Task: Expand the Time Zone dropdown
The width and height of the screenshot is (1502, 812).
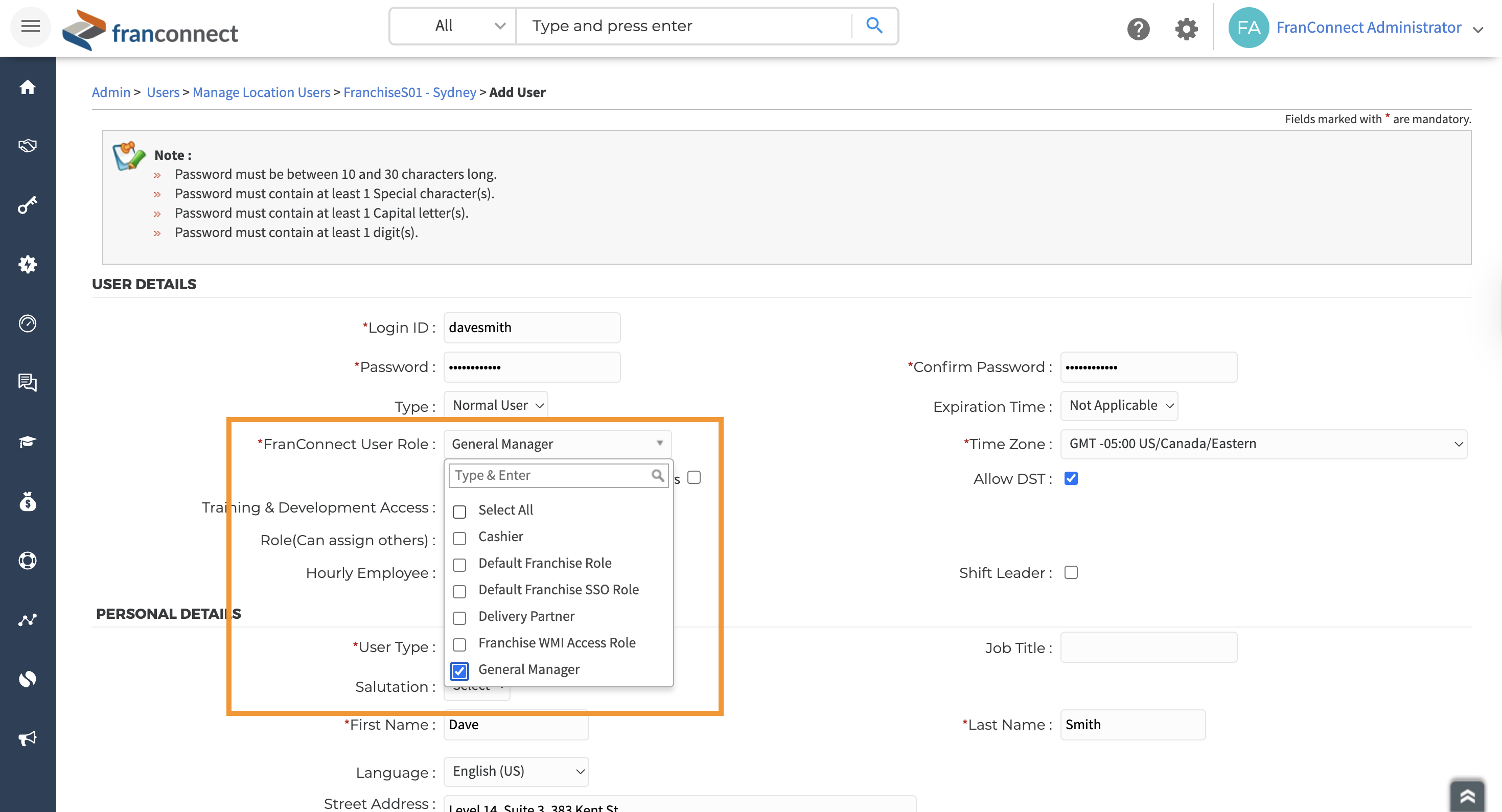Action: (1263, 444)
